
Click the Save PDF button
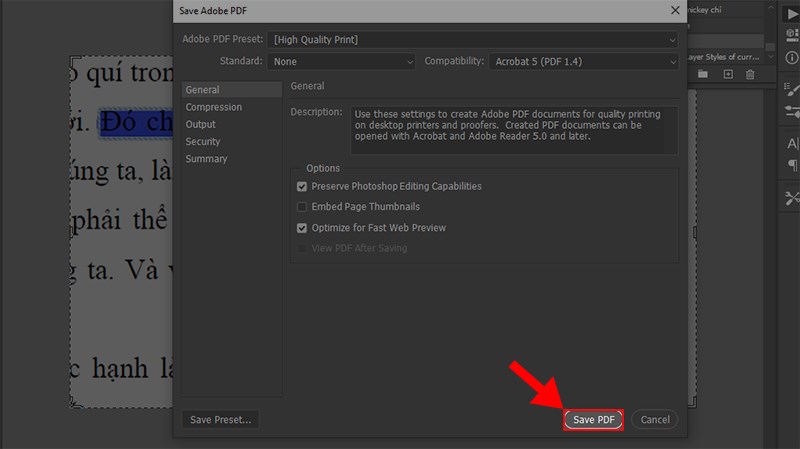tap(593, 420)
